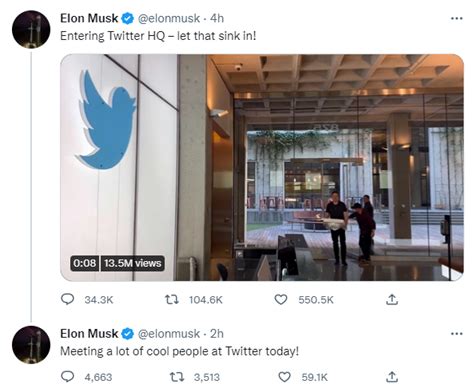Click Elon Musk's avatar on first tweet

click(31, 29)
